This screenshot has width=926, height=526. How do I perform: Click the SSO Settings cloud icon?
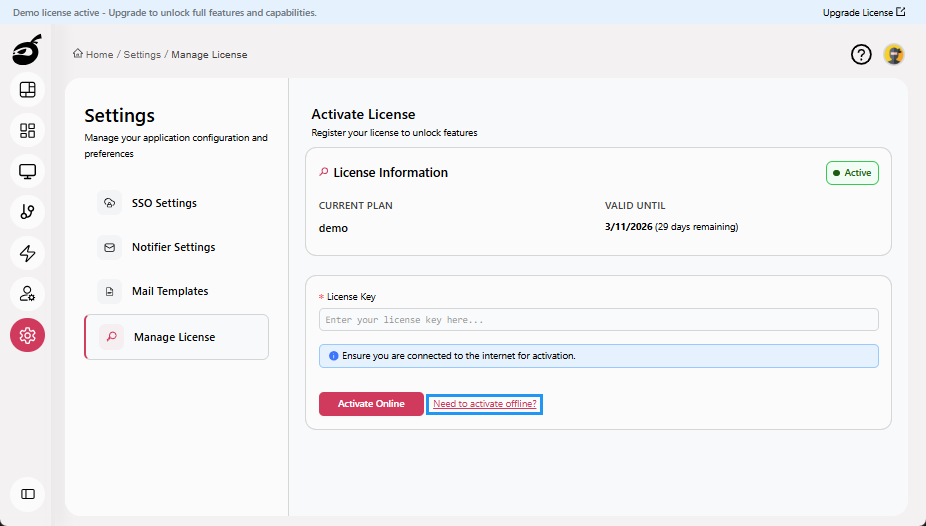(x=109, y=203)
